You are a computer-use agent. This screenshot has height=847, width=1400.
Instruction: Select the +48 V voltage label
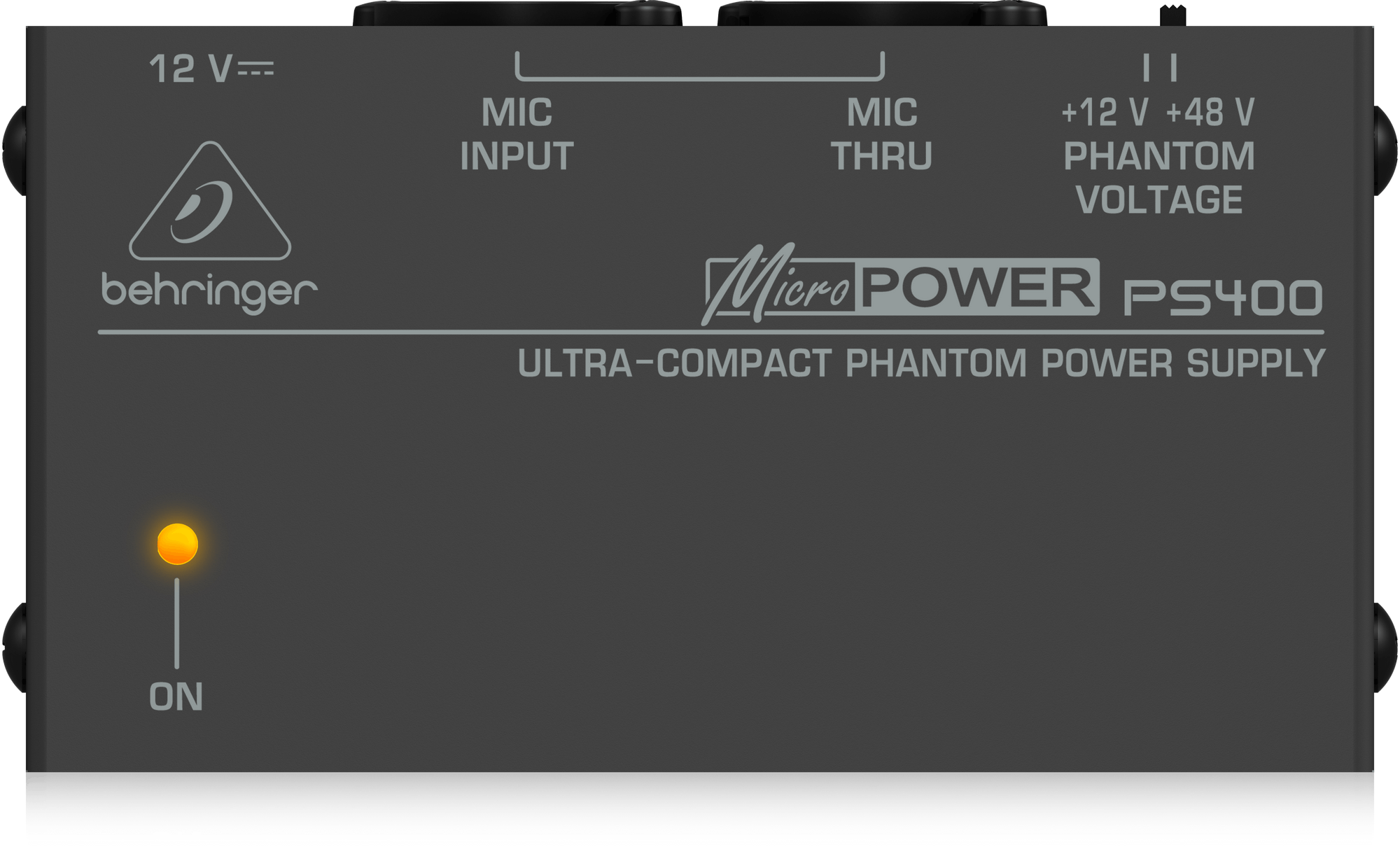[x=1210, y=112]
